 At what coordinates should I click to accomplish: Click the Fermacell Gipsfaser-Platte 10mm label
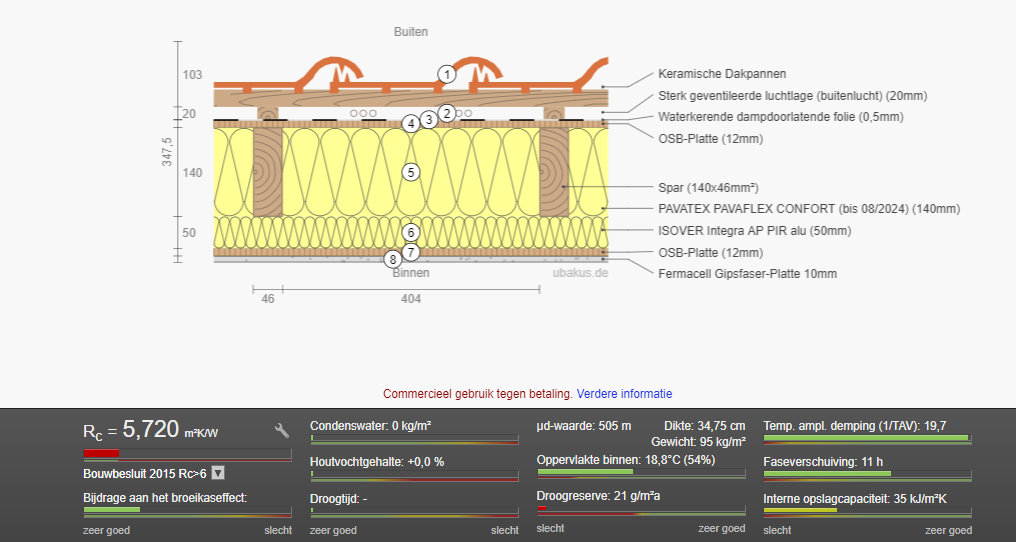(x=747, y=274)
